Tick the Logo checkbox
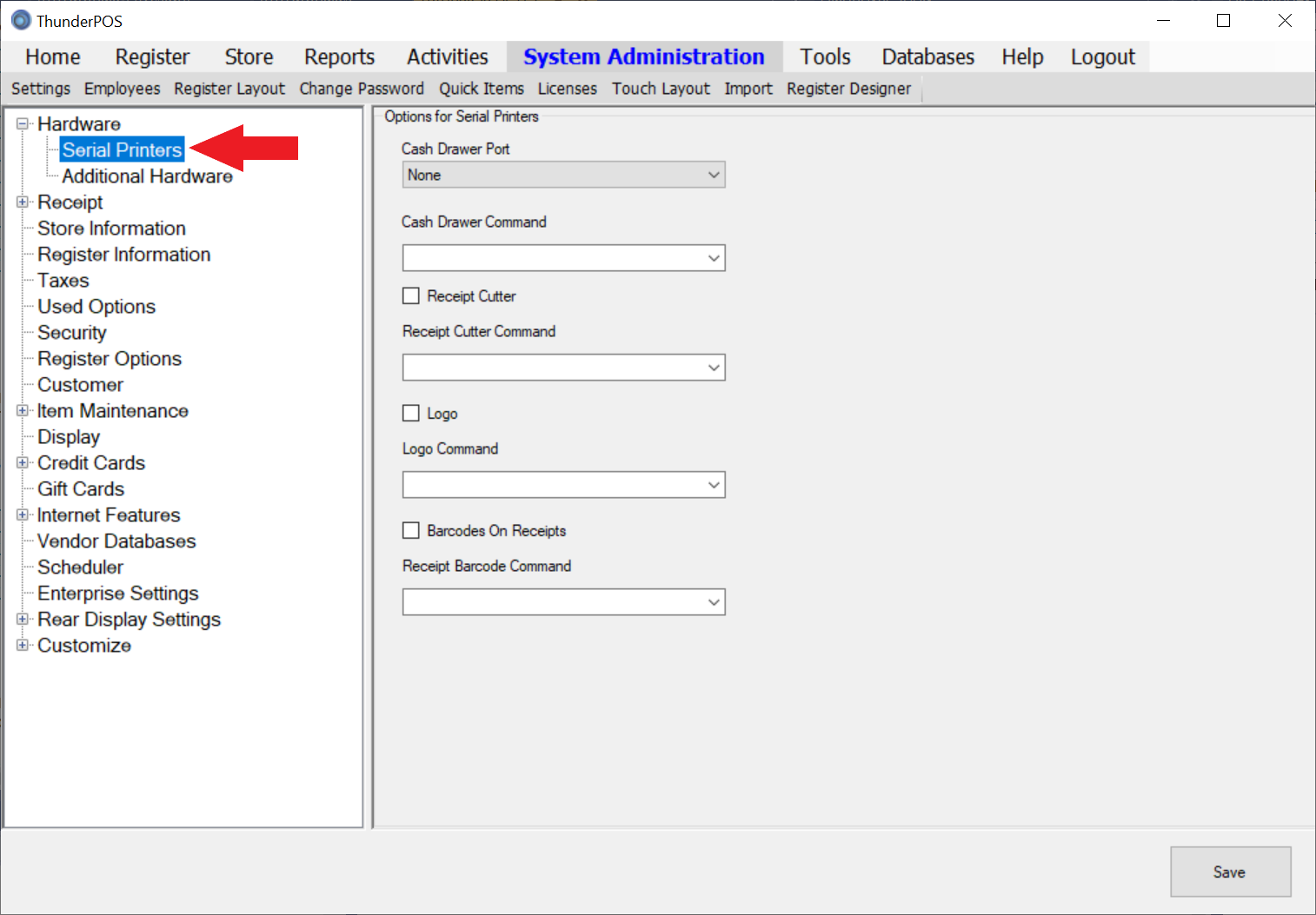Screen dimensions: 1316x915 click(x=411, y=414)
